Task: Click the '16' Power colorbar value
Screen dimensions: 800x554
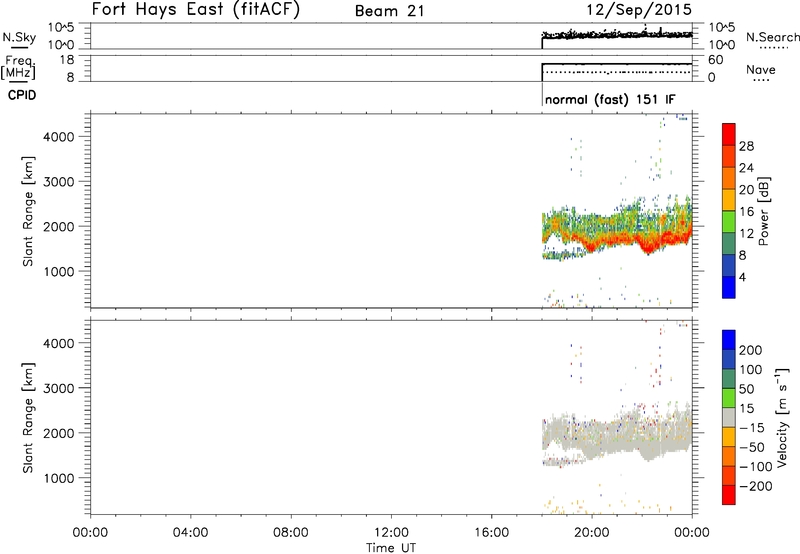Action: click(x=746, y=212)
